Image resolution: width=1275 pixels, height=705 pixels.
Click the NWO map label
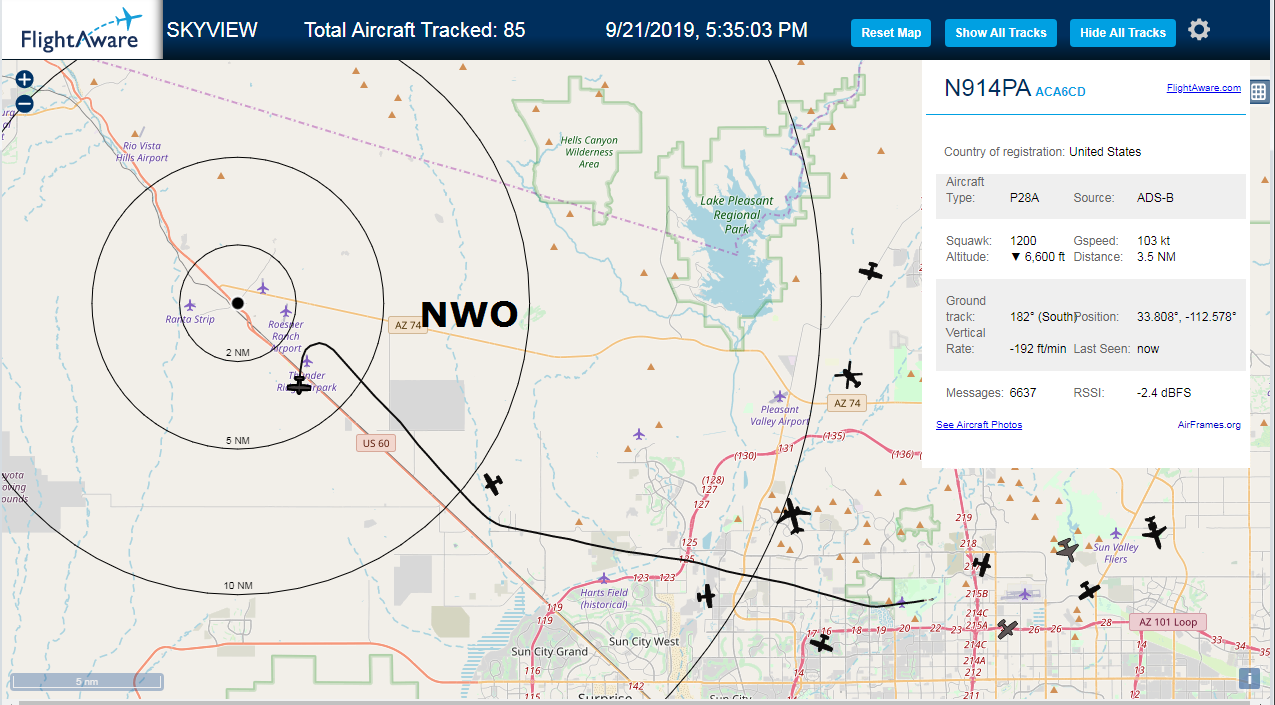469,315
